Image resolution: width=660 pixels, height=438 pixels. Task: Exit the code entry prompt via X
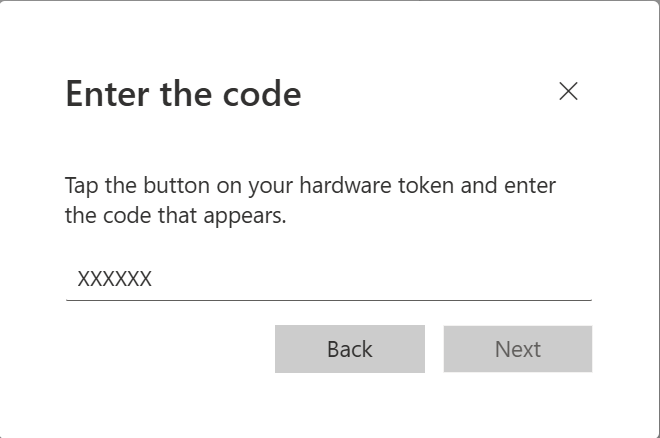coord(568,91)
